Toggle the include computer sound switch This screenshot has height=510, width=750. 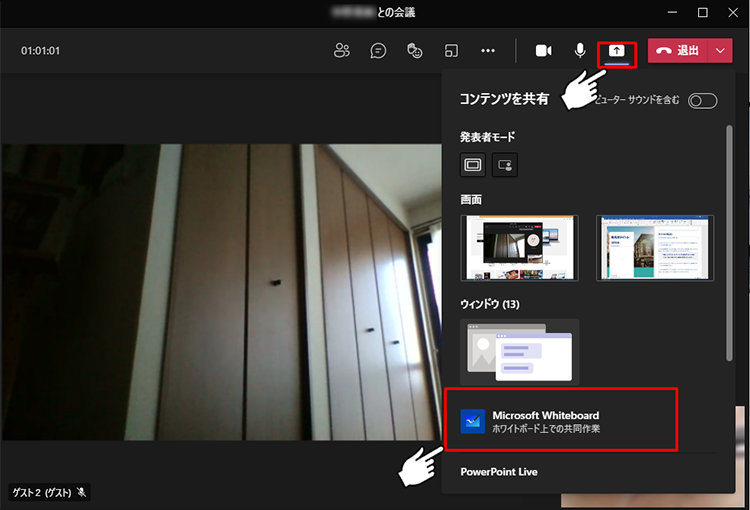coord(702,100)
